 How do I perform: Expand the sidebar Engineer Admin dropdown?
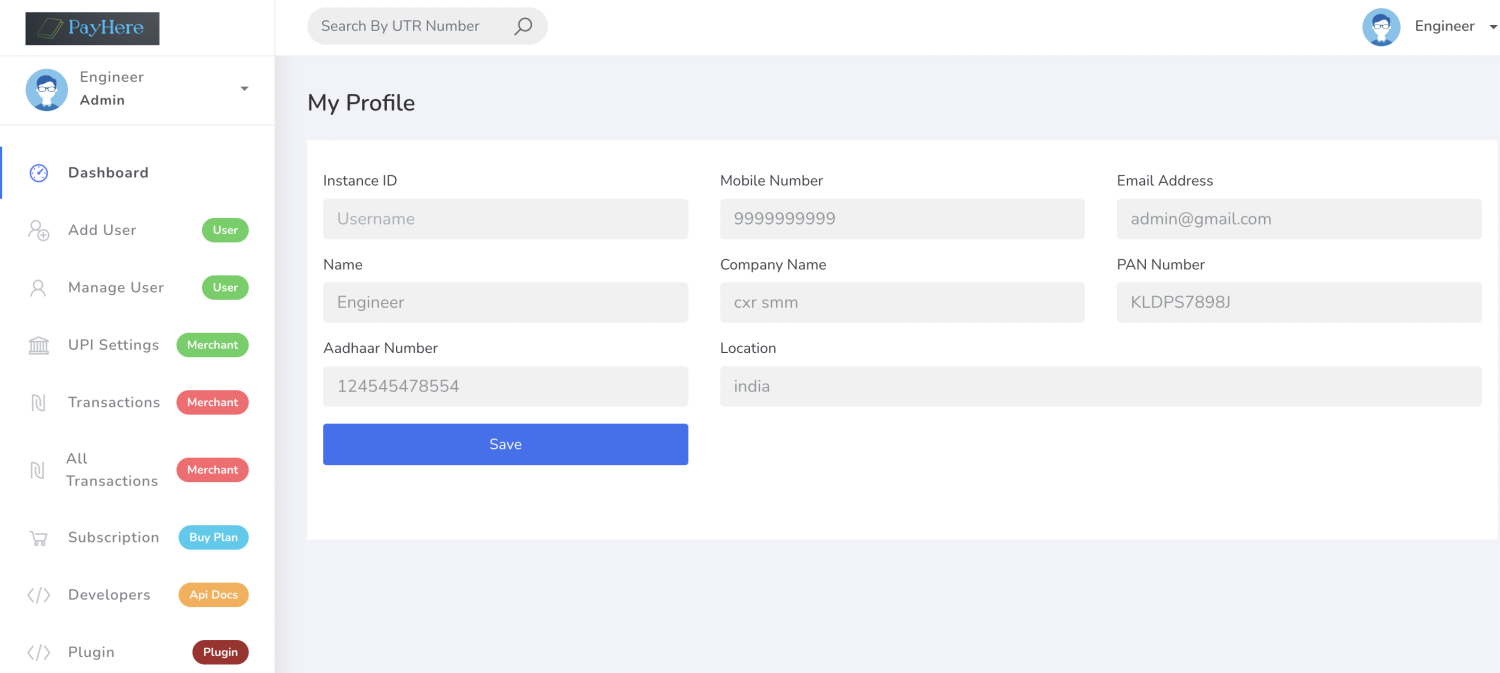(244, 89)
